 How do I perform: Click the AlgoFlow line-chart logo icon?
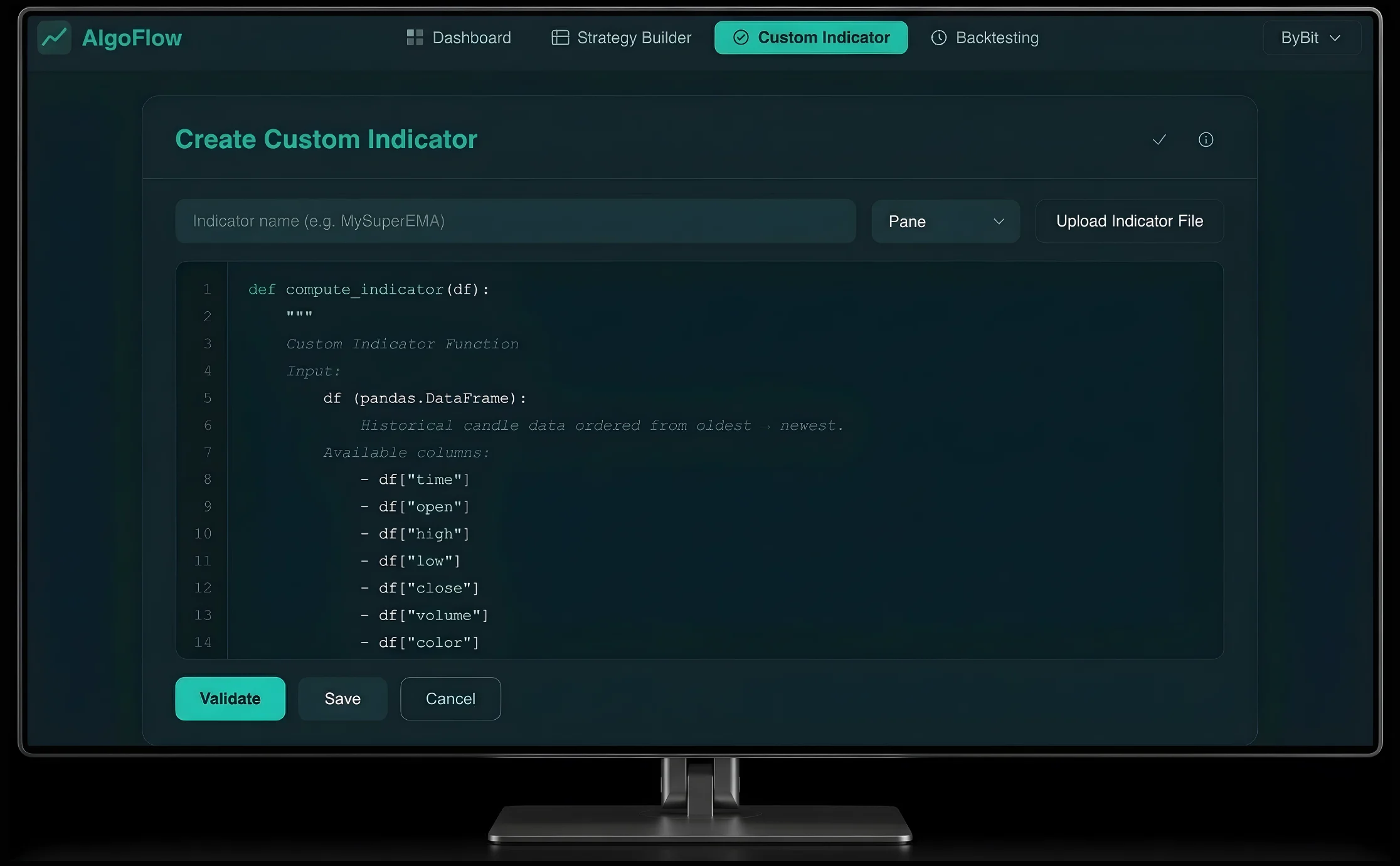pyautogui.click(x=55, y=37)
